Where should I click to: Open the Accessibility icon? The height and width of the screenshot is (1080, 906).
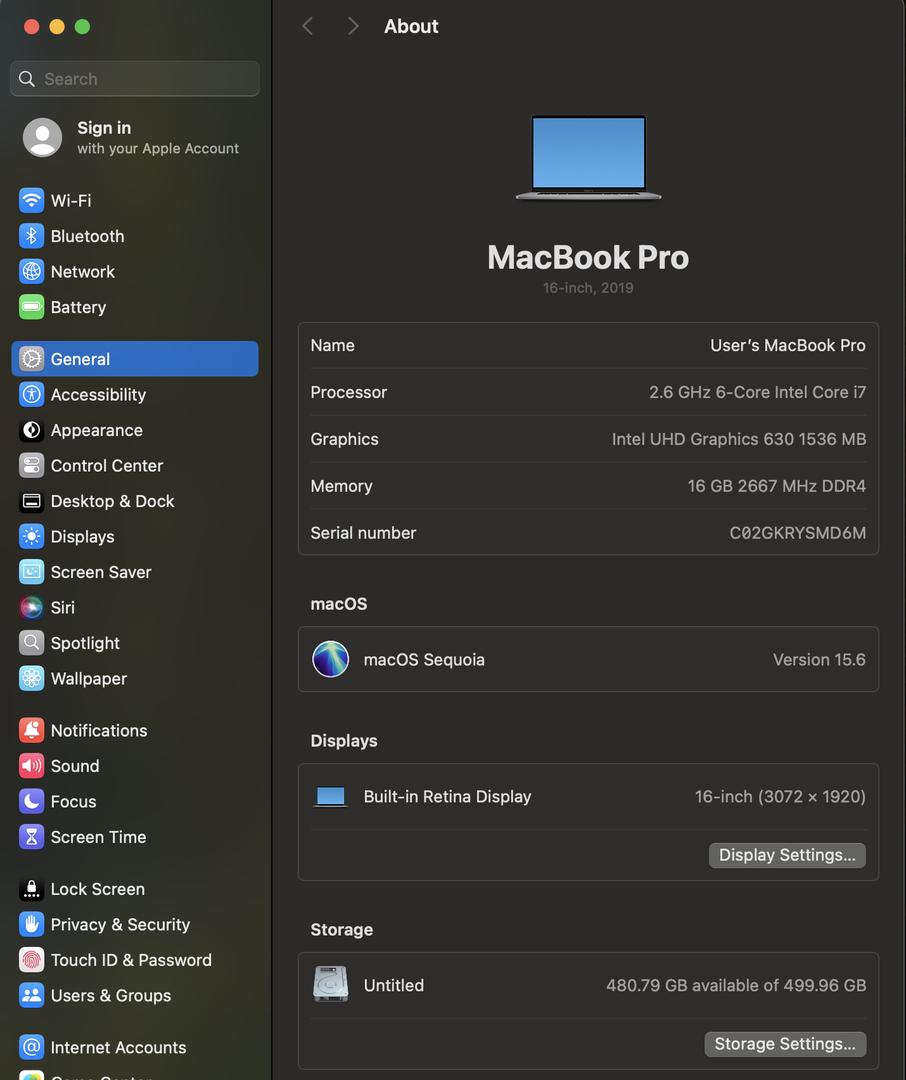[31, 395]
